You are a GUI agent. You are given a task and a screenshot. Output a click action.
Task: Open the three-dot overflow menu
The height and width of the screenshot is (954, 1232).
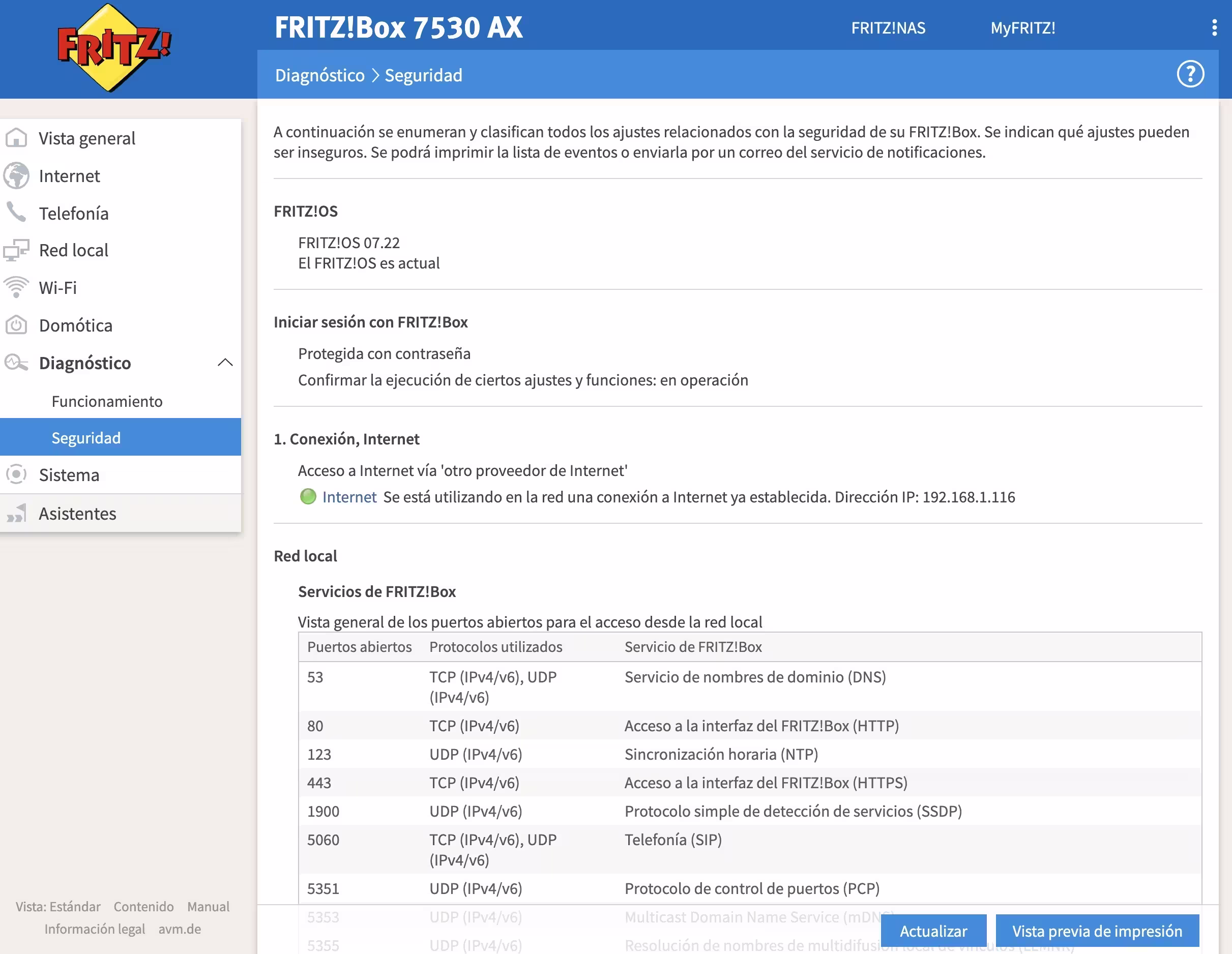pyautogui.click(x=1214, y=27)
